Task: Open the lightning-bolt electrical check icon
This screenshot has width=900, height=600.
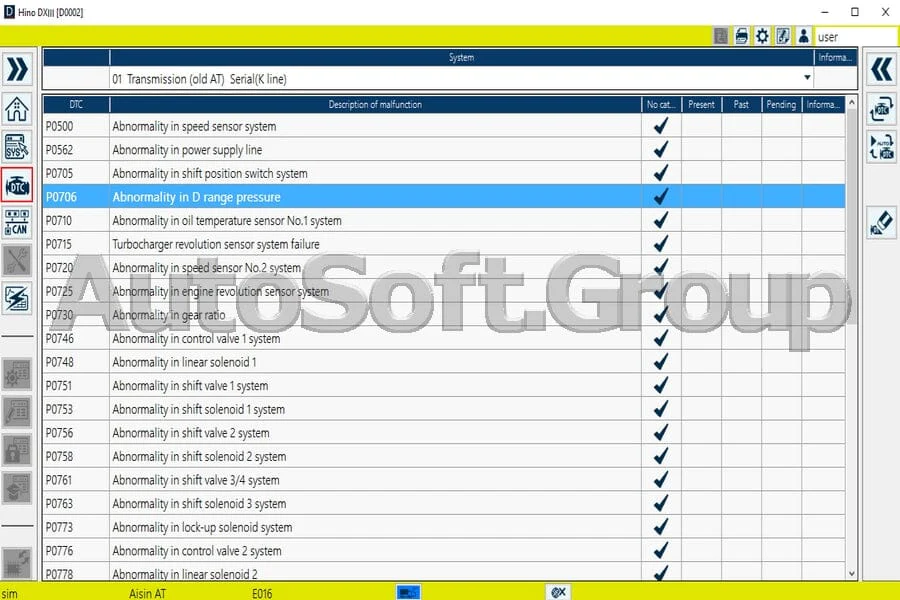Action: pyautogui.click(x=17, y=299)
